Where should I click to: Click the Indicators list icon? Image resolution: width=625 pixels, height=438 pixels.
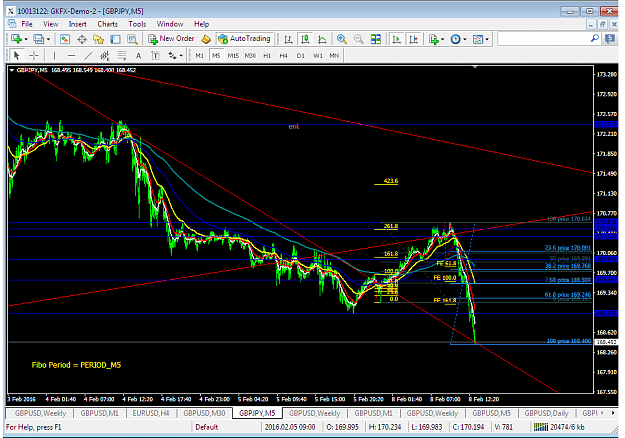(433, 39)
